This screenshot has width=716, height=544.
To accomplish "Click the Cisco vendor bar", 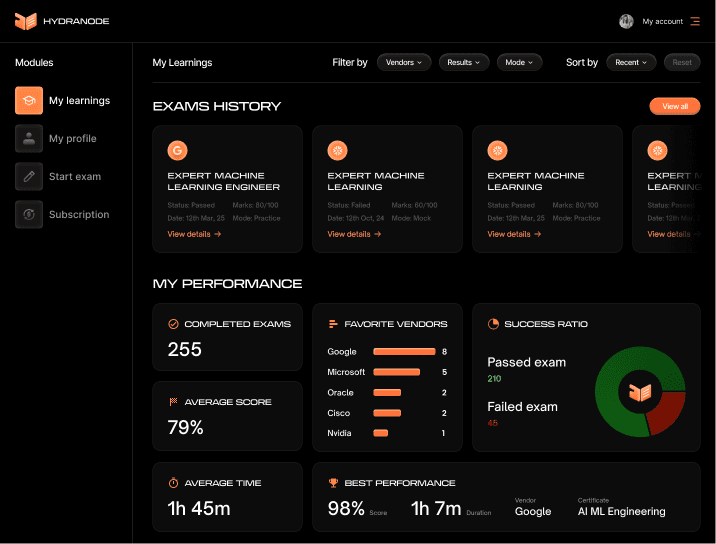I will [387, 413].
